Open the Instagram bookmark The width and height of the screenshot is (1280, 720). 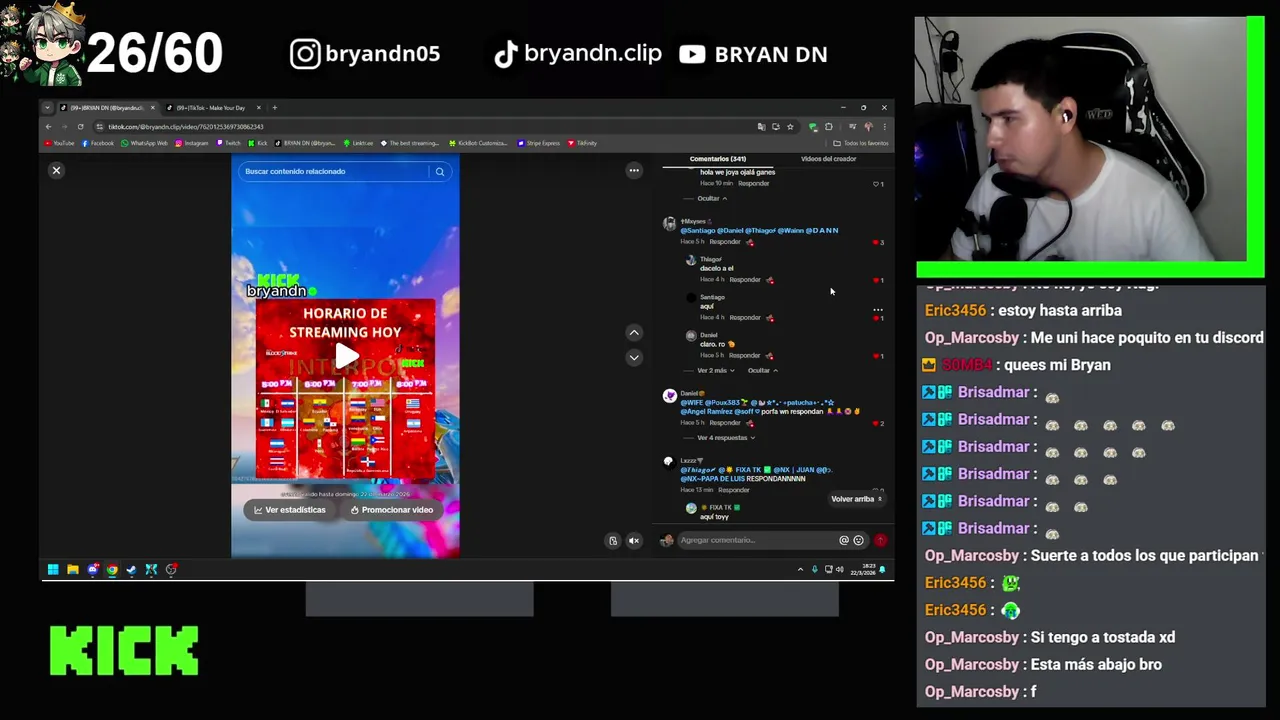(x=192, y=143)
